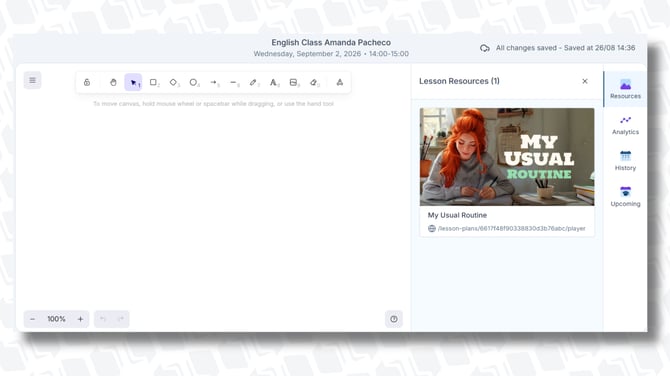Click the Wednesday, September 2 date line

pyautogui.click(x=331, y=54)
